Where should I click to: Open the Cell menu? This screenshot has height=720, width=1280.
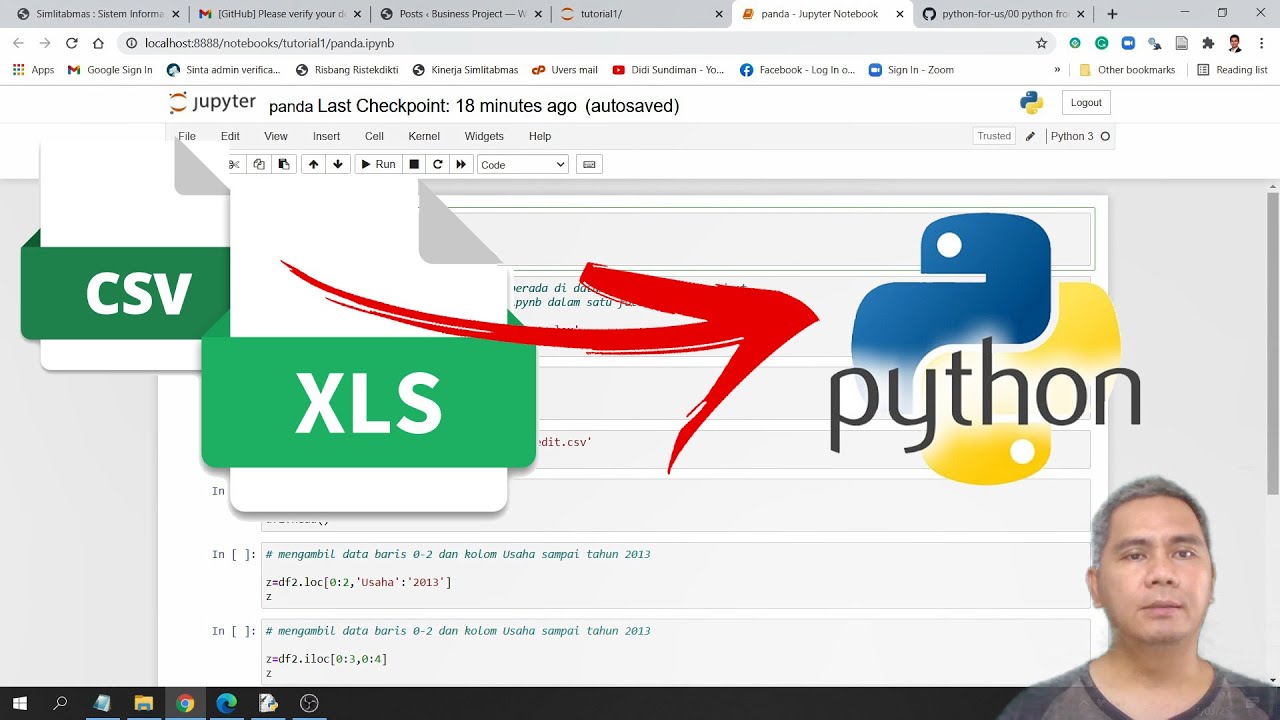coord(374,136)
